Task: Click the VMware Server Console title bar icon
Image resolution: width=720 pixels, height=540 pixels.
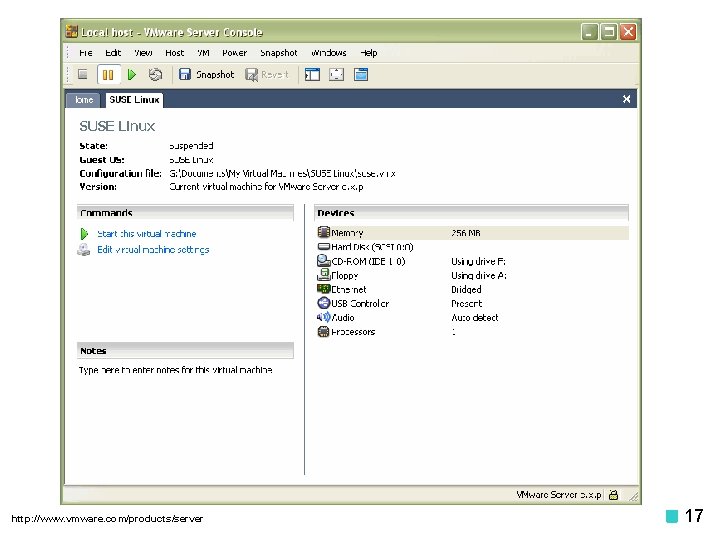Action: point(72,31)
